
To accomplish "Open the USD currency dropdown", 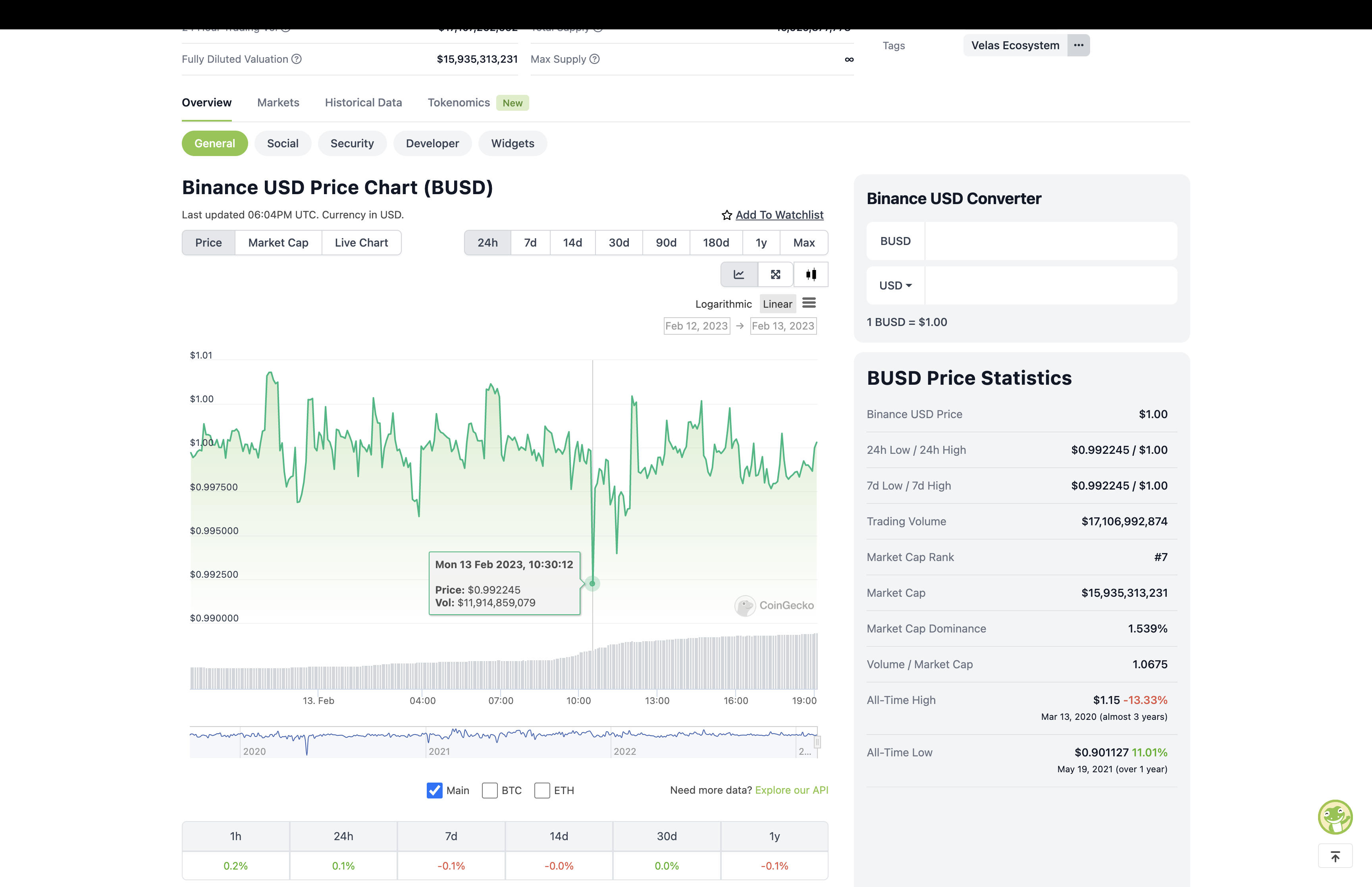I will coord(895,286).
